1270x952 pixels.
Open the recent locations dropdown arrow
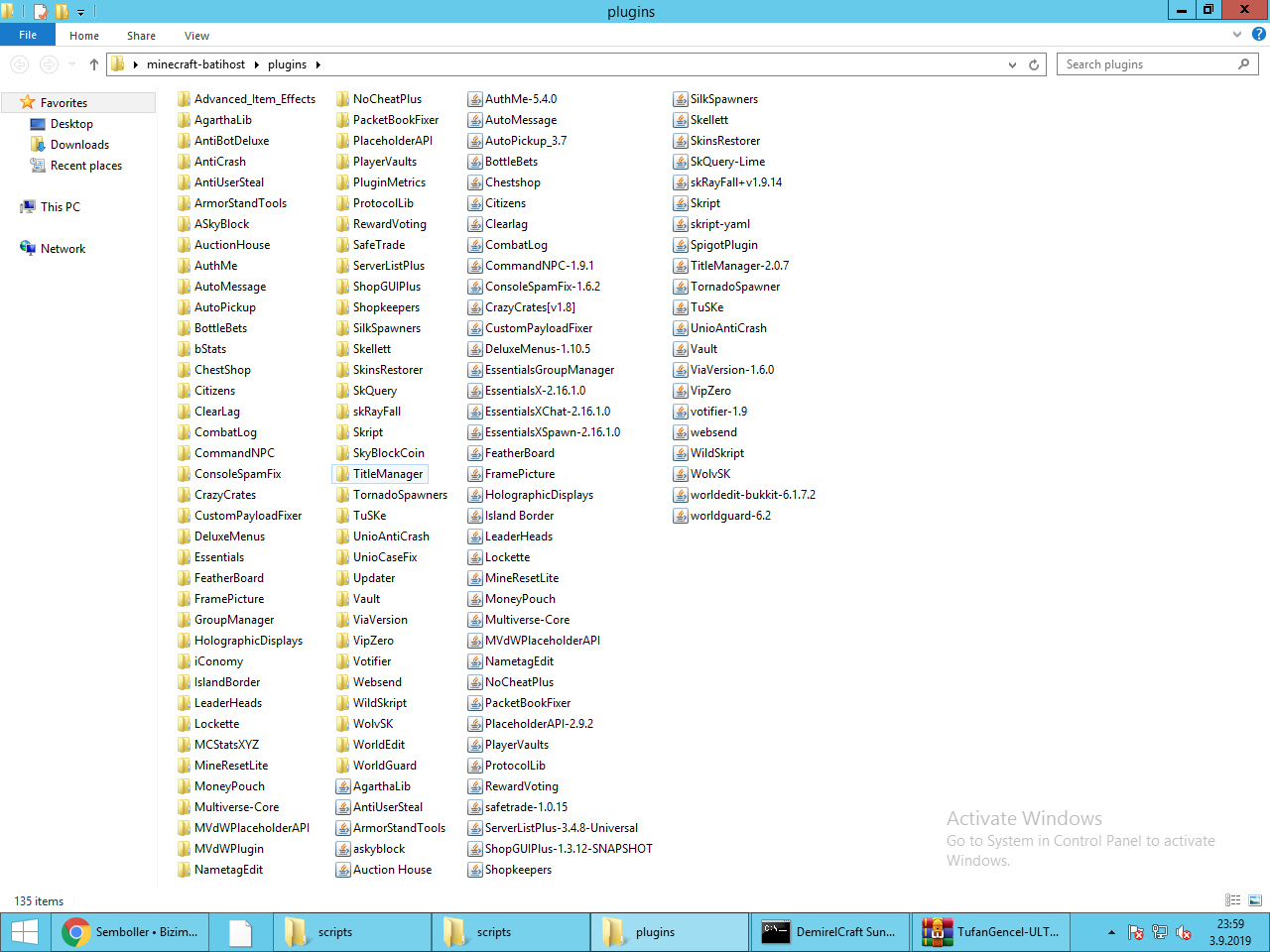(71, 64)
